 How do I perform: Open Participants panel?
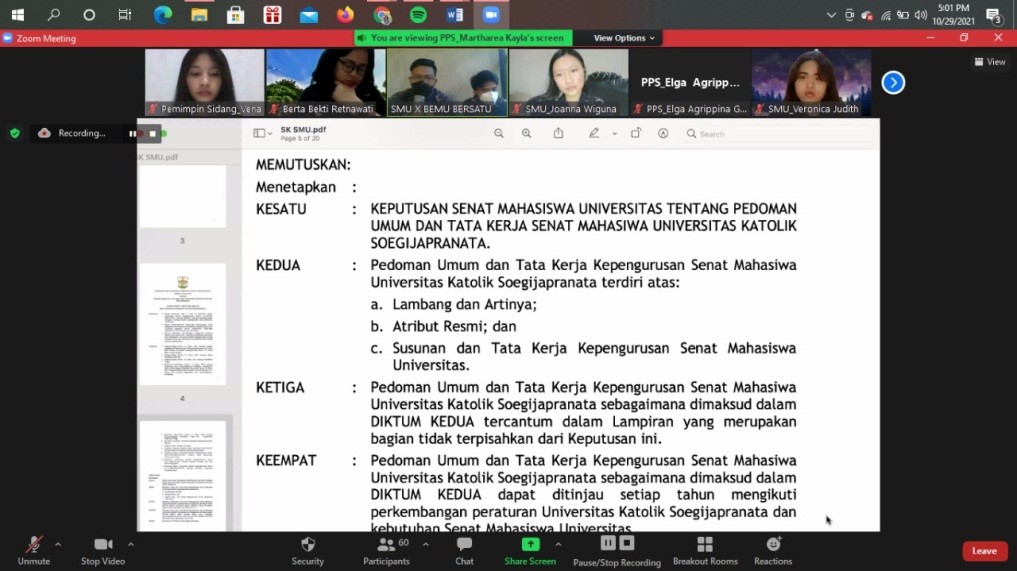pos(387,551)
